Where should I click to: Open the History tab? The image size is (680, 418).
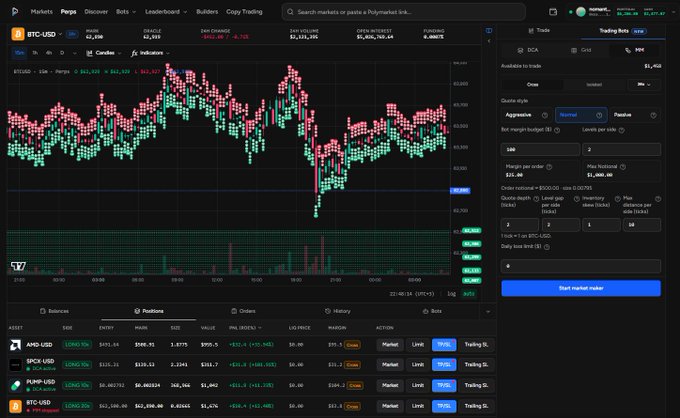pyautogui.click(x=337, y=311)
